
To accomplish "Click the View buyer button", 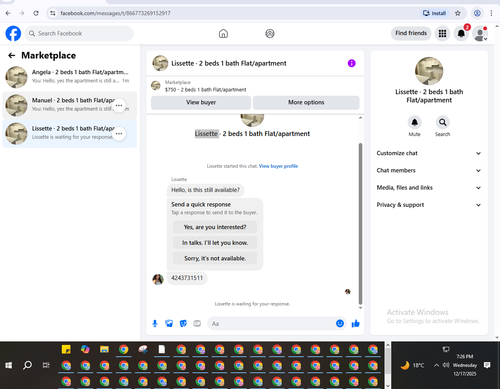I will pyautogui.click(x=201, y=103).
